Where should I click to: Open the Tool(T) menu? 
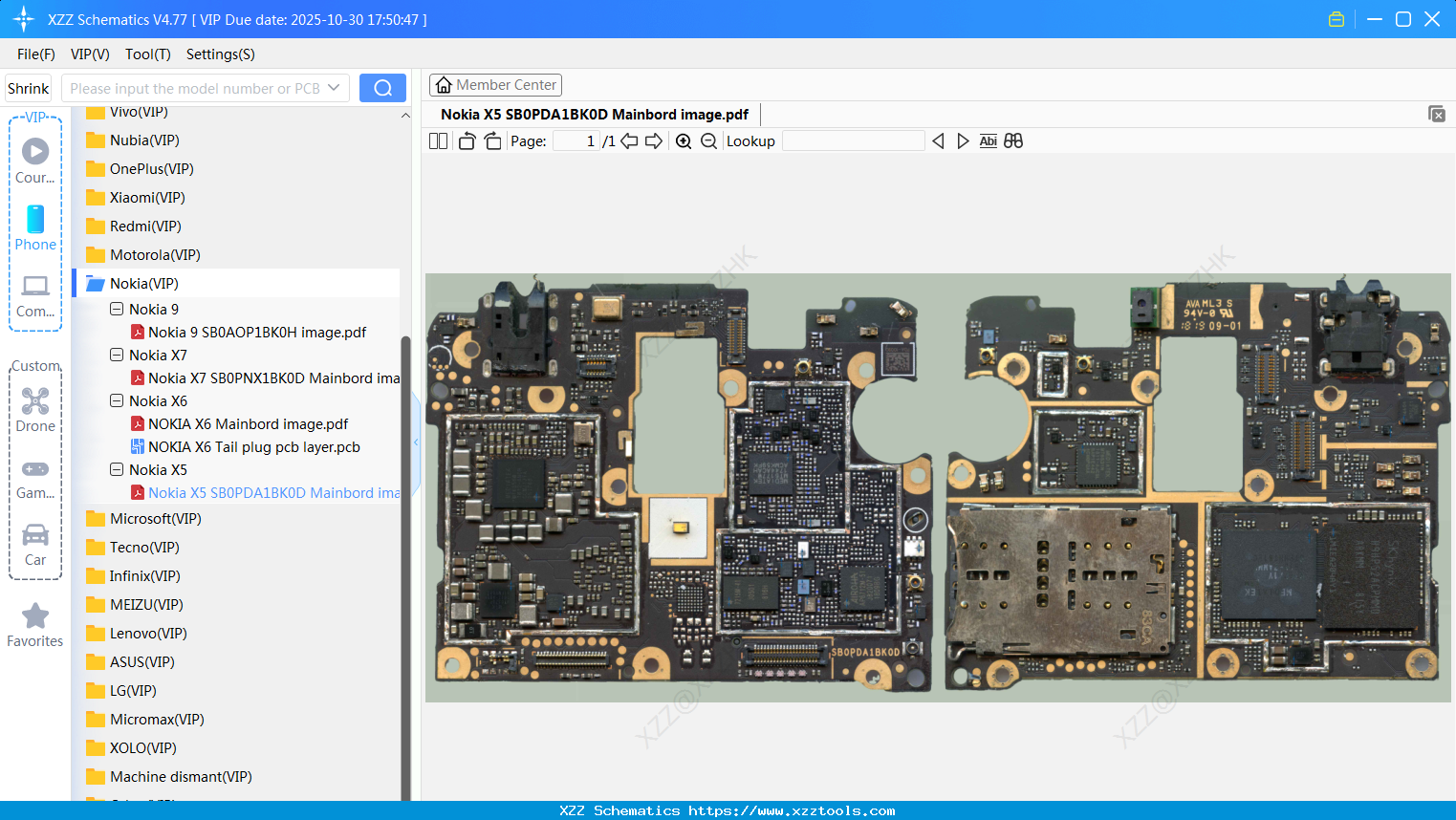tap(147, 54)
